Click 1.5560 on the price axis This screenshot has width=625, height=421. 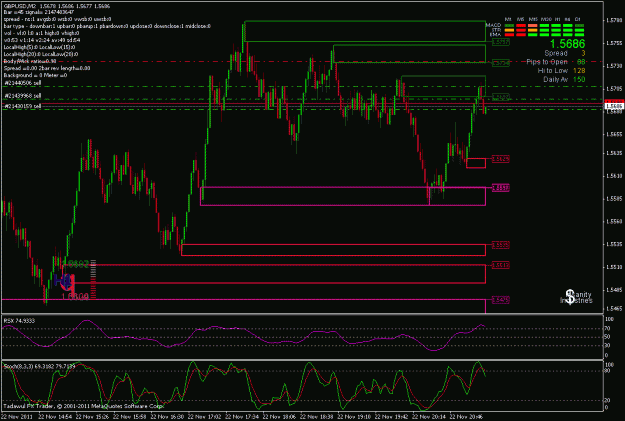(x=614, y=221)
